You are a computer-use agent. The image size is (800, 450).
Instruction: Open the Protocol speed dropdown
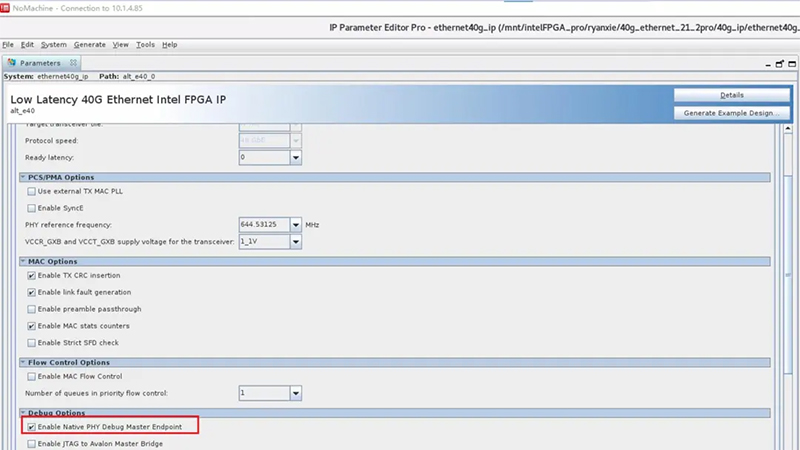[295, 140]
